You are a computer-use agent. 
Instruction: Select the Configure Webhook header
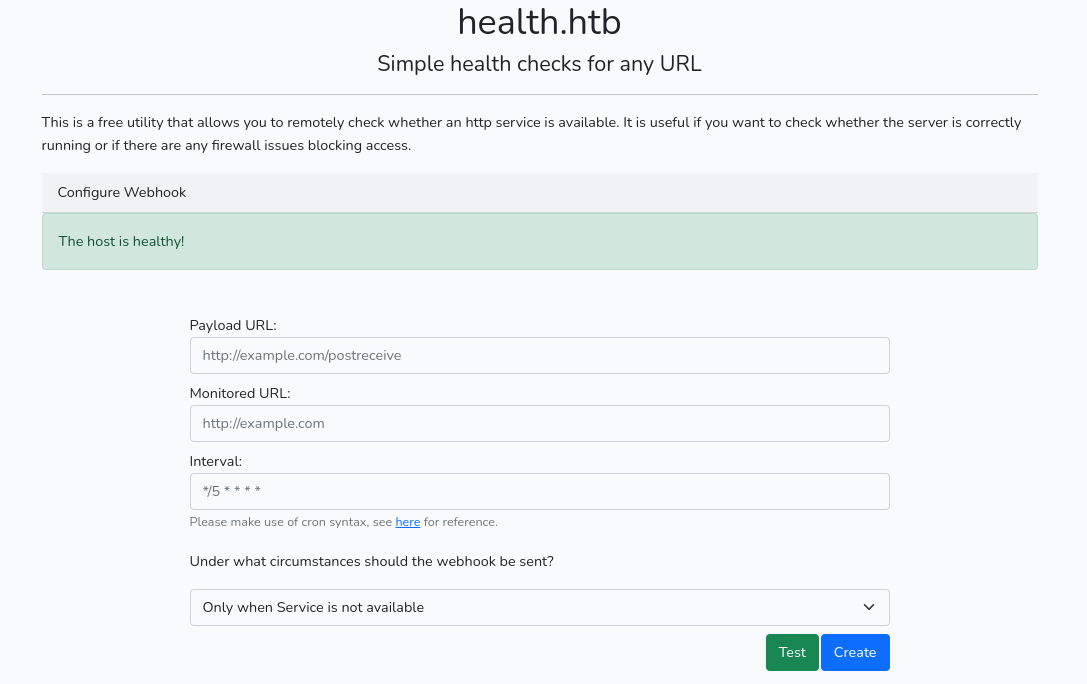[122, 192]
